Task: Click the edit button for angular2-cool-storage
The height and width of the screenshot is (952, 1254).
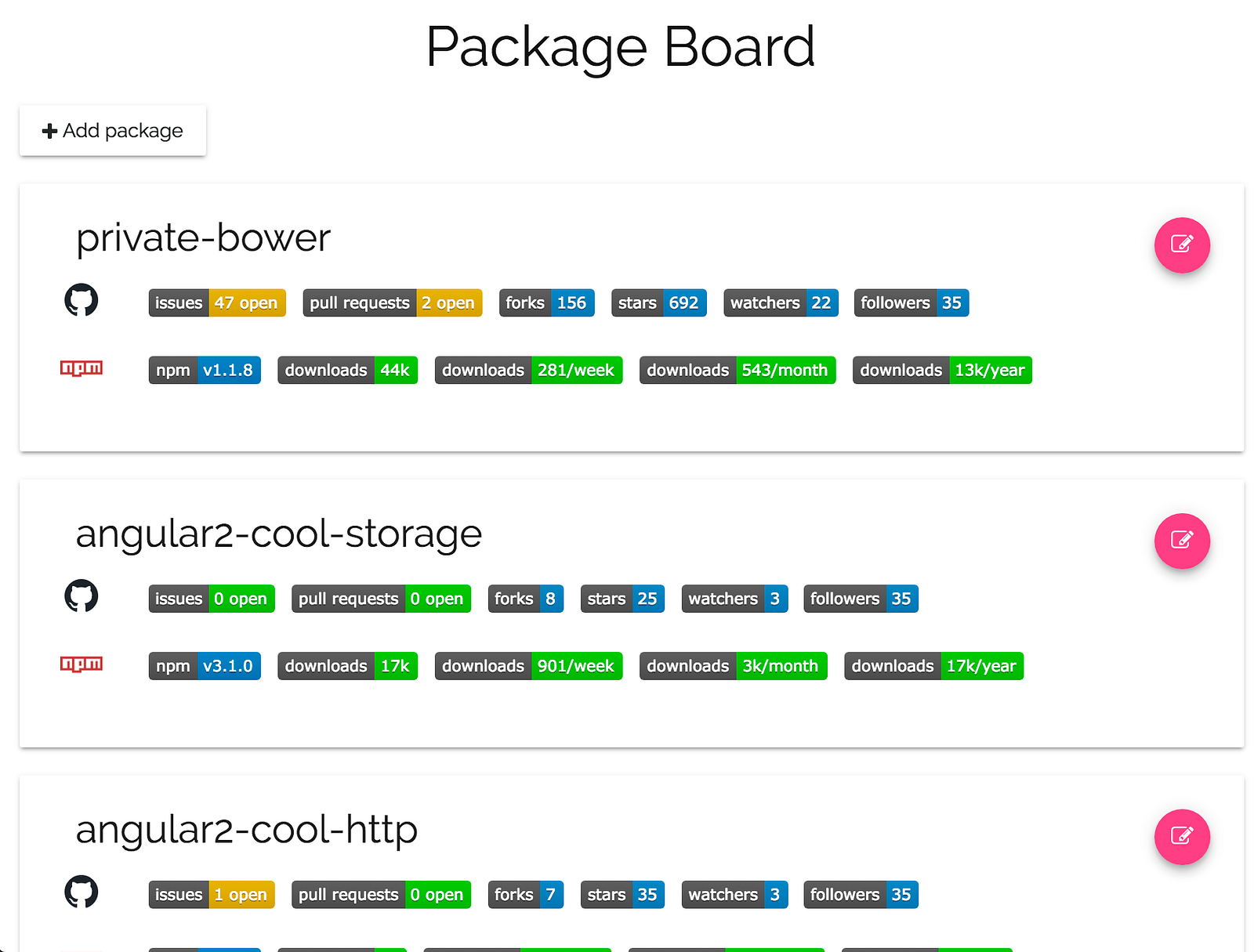Action: [x=1181, y=541]
